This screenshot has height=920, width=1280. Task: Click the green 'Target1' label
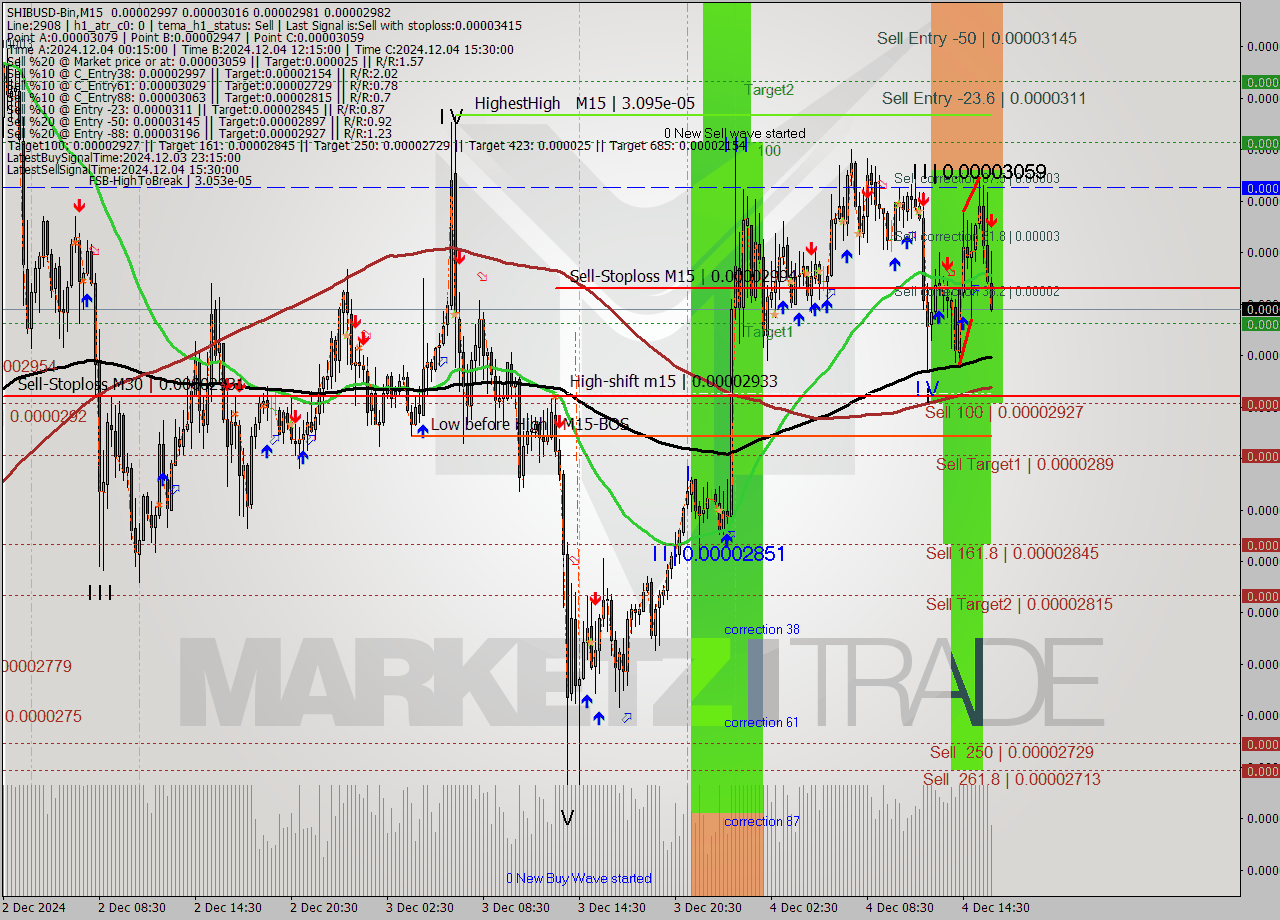[x=770, y=331]
